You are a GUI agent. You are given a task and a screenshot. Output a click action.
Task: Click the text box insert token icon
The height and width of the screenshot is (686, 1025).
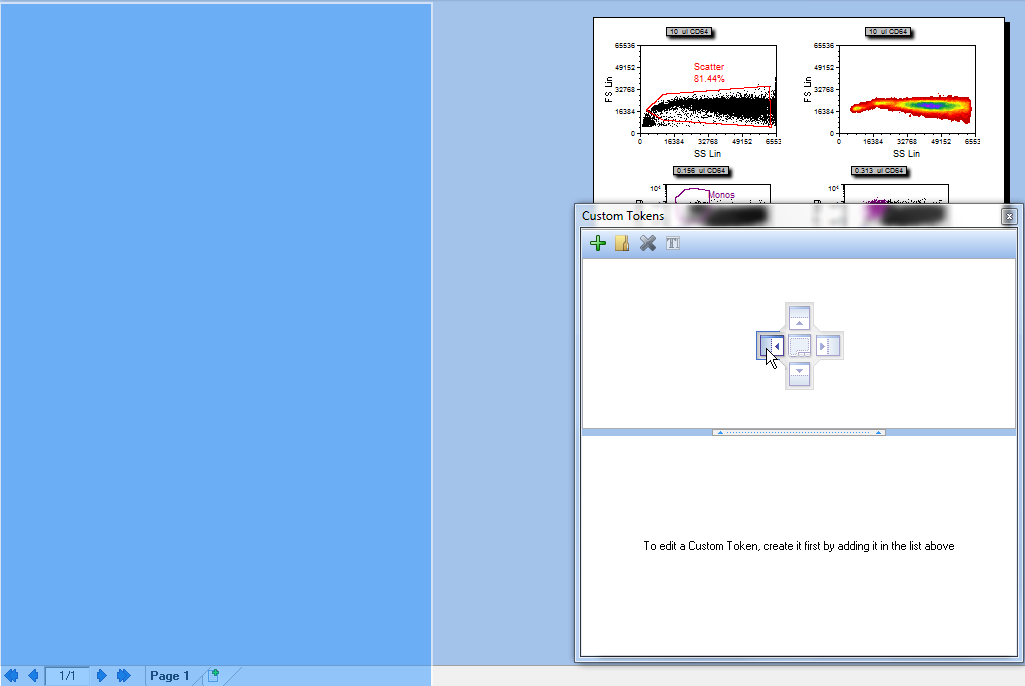point(673,243)
